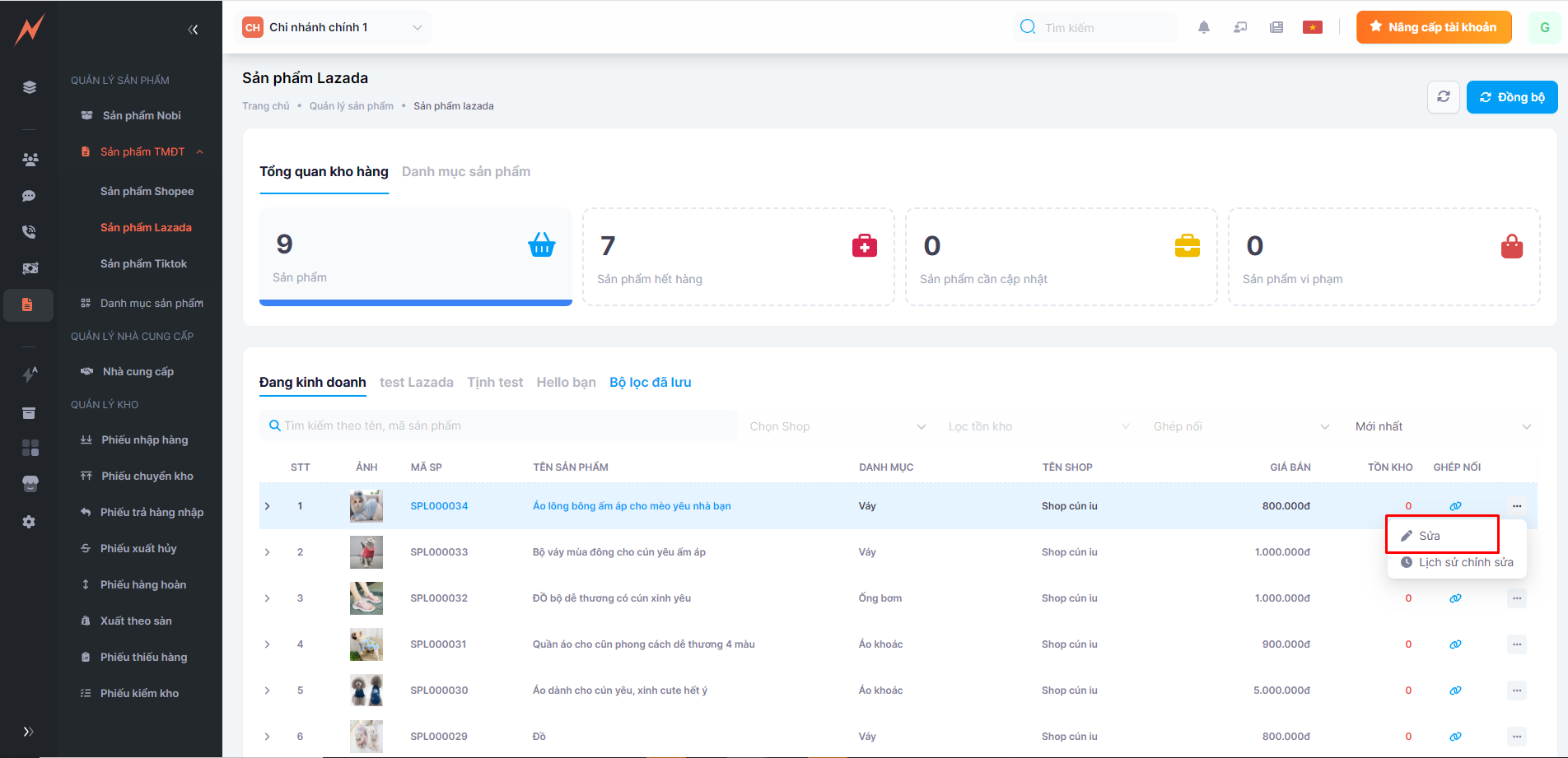Click thumbnail image of product SPL000033
Viewport: 1568px width, 758px height.
pyautogui.click(x=366, y=552)
